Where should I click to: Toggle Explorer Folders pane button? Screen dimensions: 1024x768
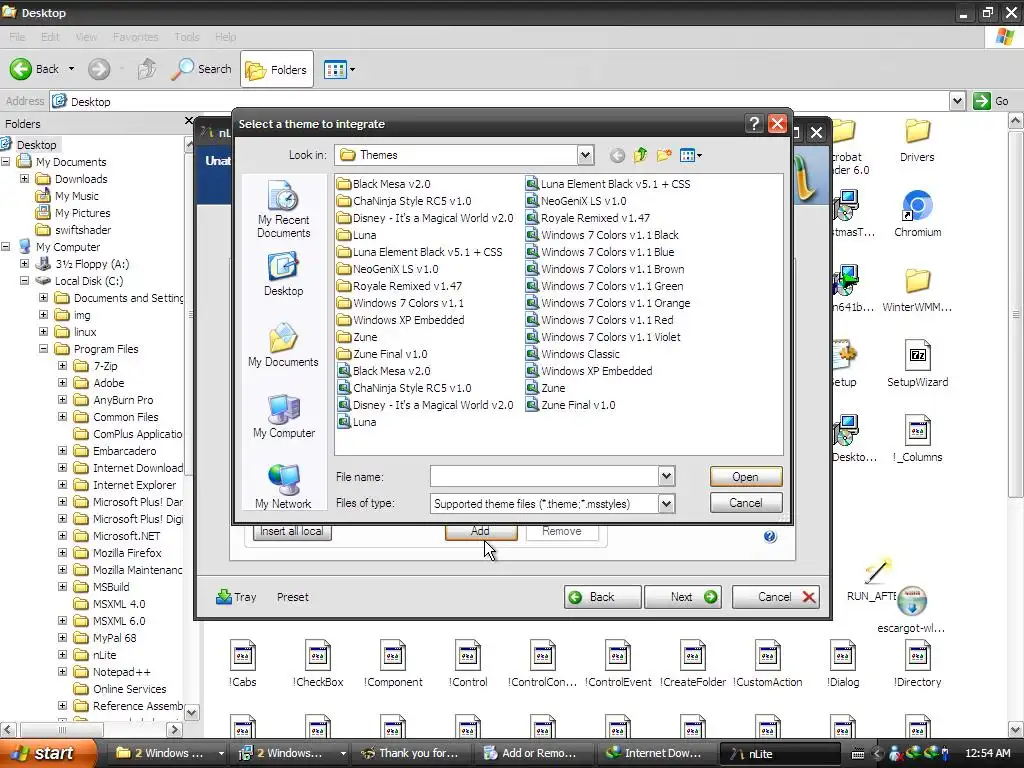tap(277, 69)
